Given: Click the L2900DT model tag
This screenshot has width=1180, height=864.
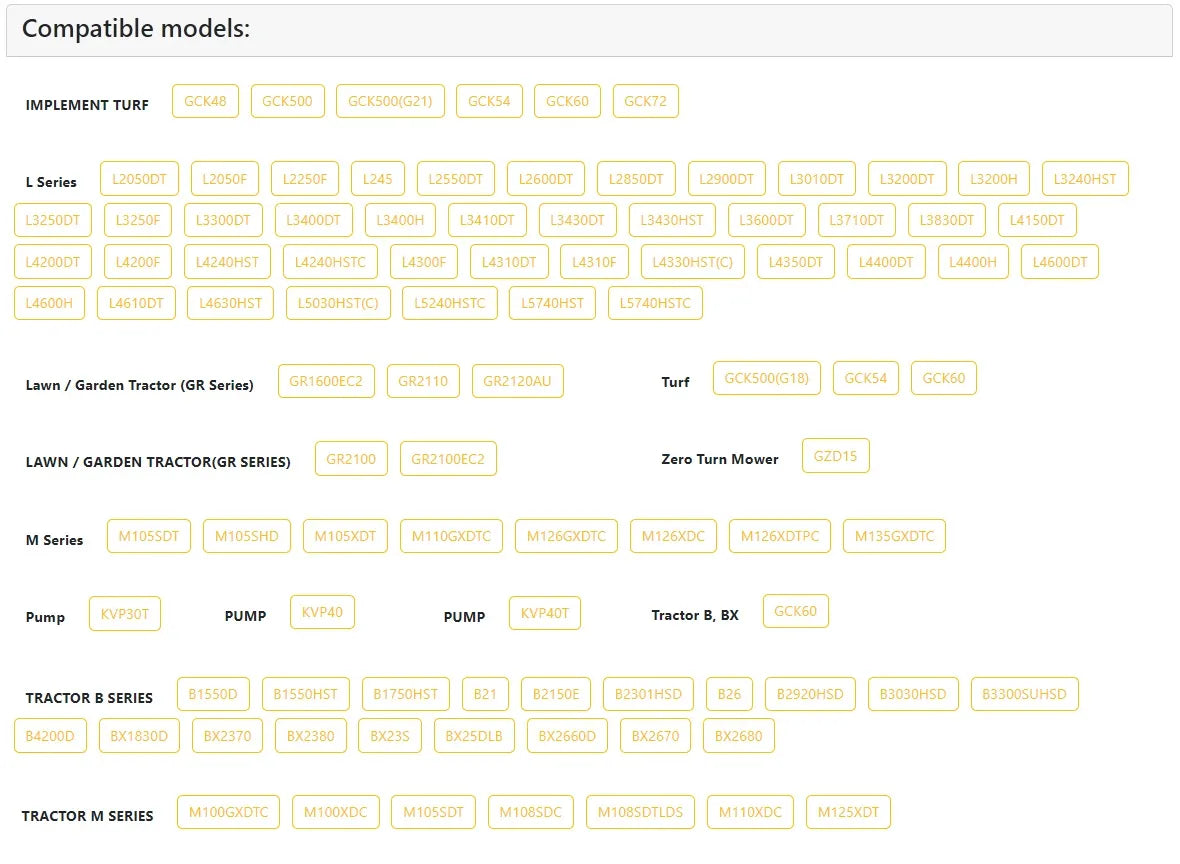Looking at the screenshot, I should point(726,179).
